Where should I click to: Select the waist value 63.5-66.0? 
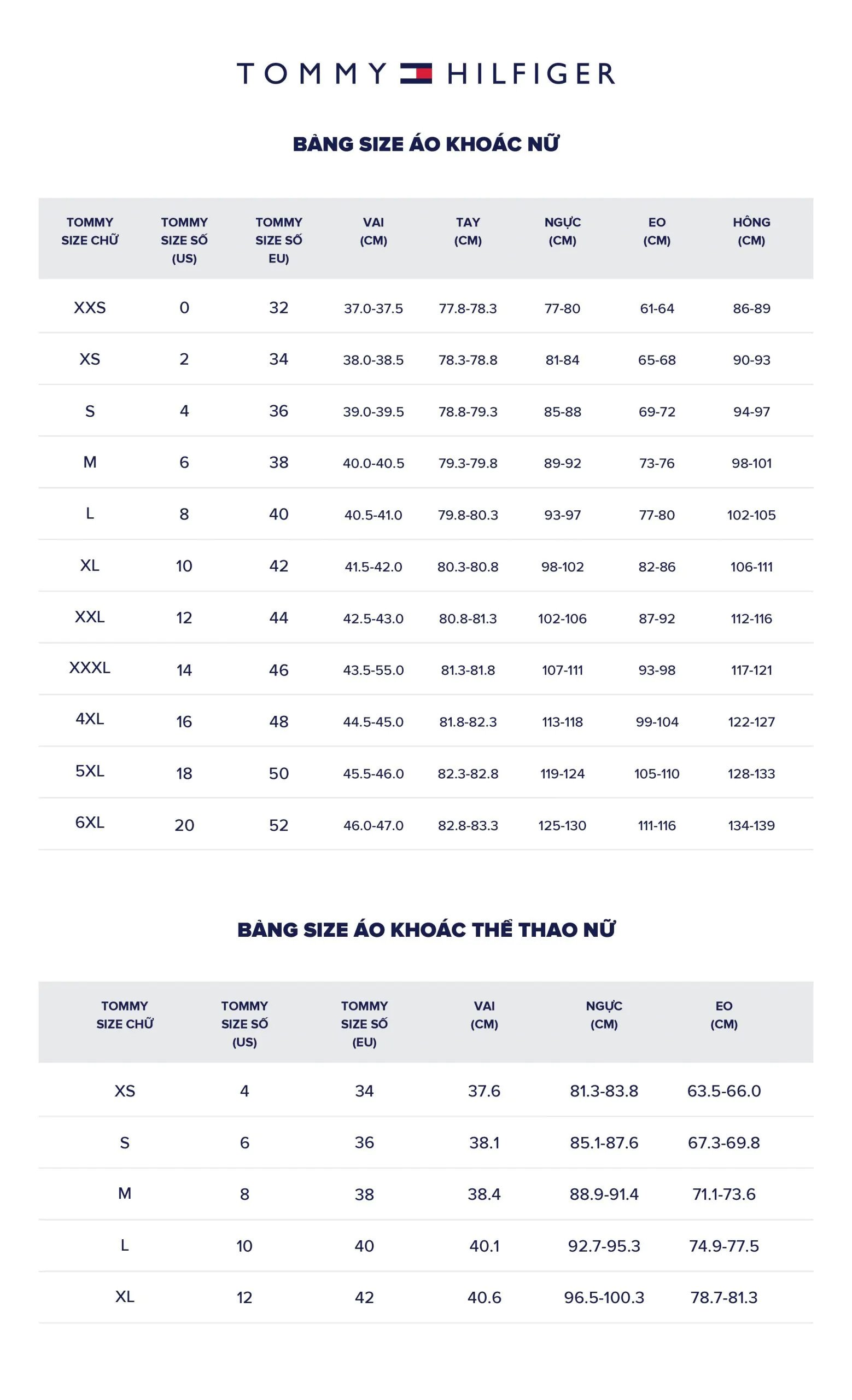coord(723,1092)
